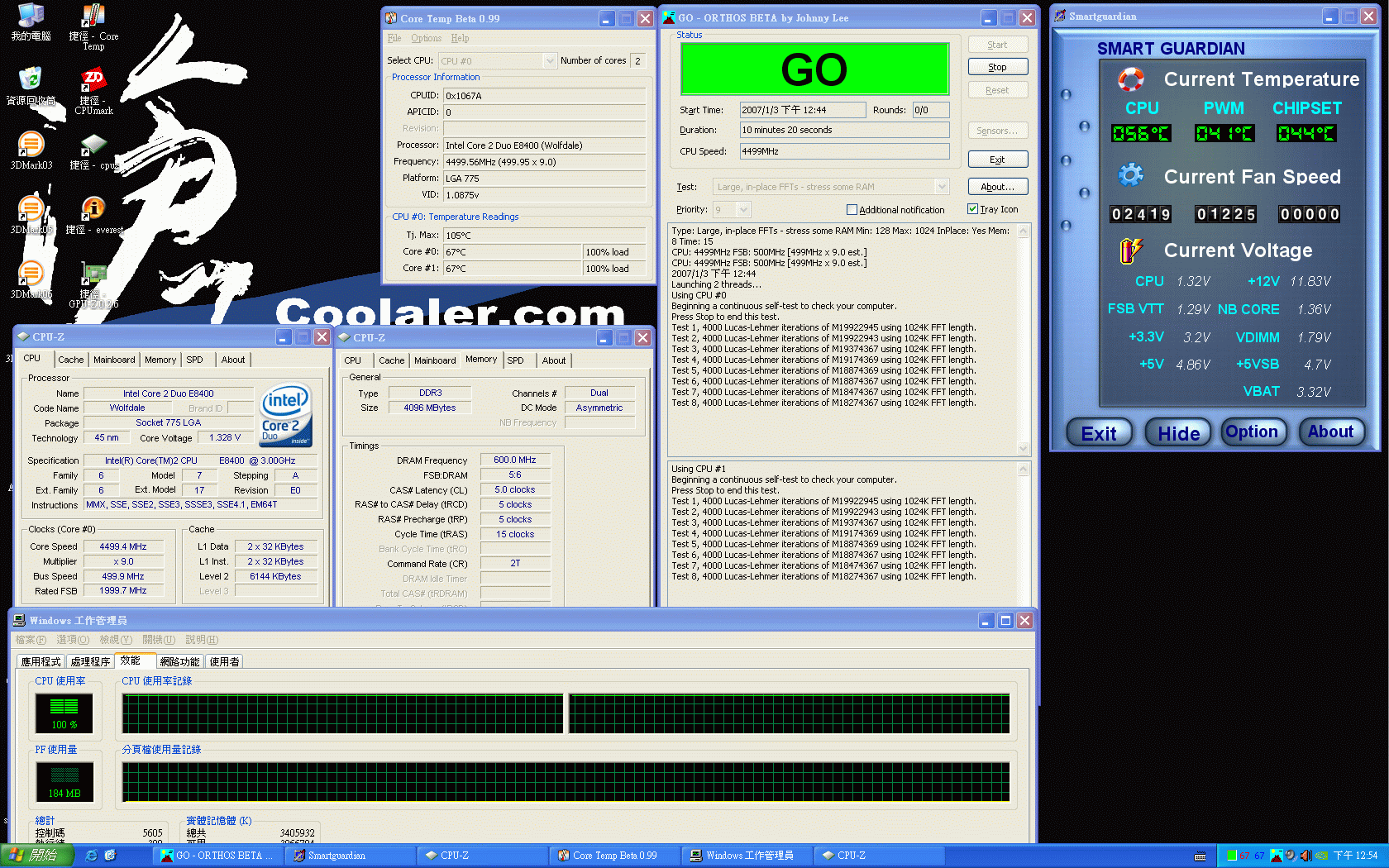Click the Windows 開始 Start button
The height and width of the screenshot is (868, 1389).
pos(37,856)
